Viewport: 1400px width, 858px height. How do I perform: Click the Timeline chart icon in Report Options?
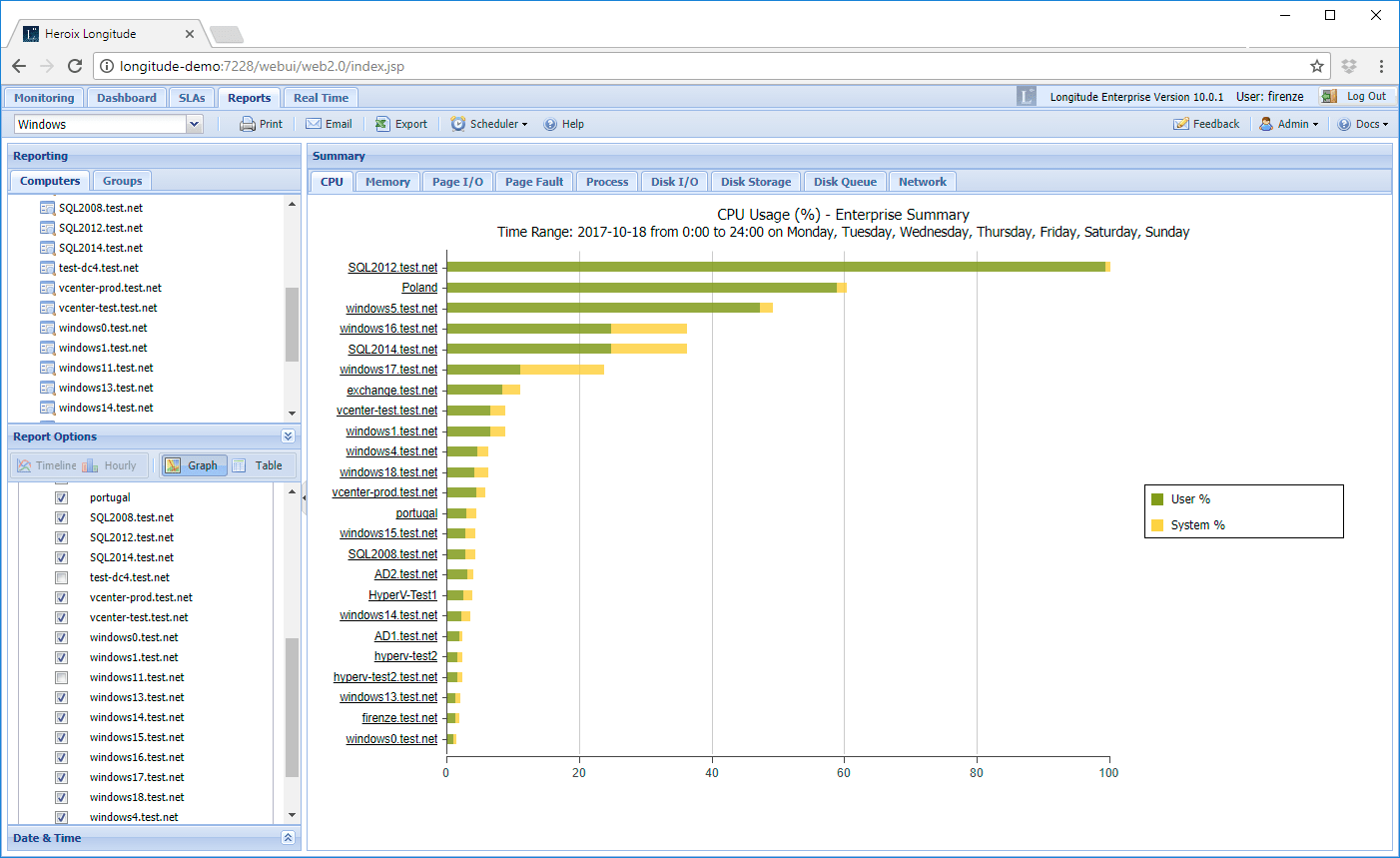pos(24,465)
